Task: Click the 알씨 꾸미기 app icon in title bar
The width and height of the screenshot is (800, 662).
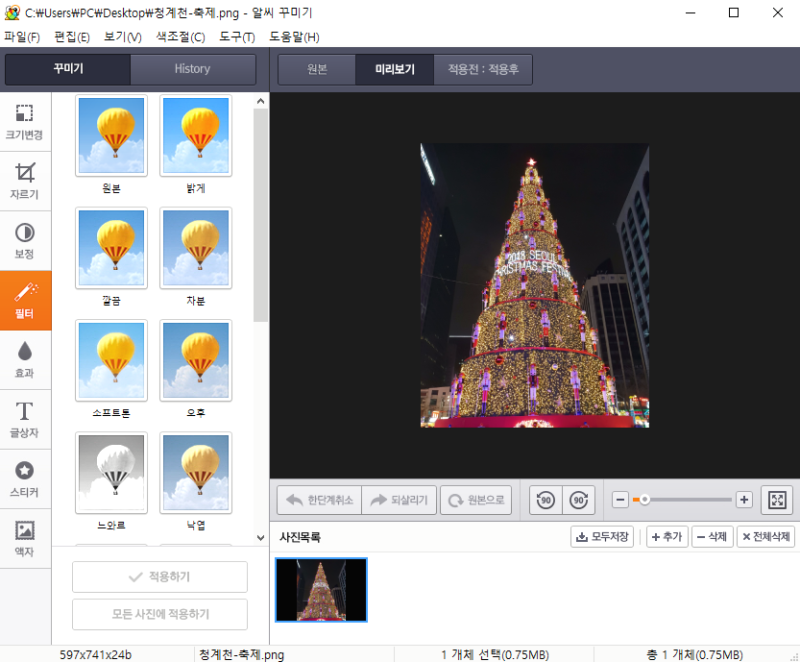Action: (12, 13)
